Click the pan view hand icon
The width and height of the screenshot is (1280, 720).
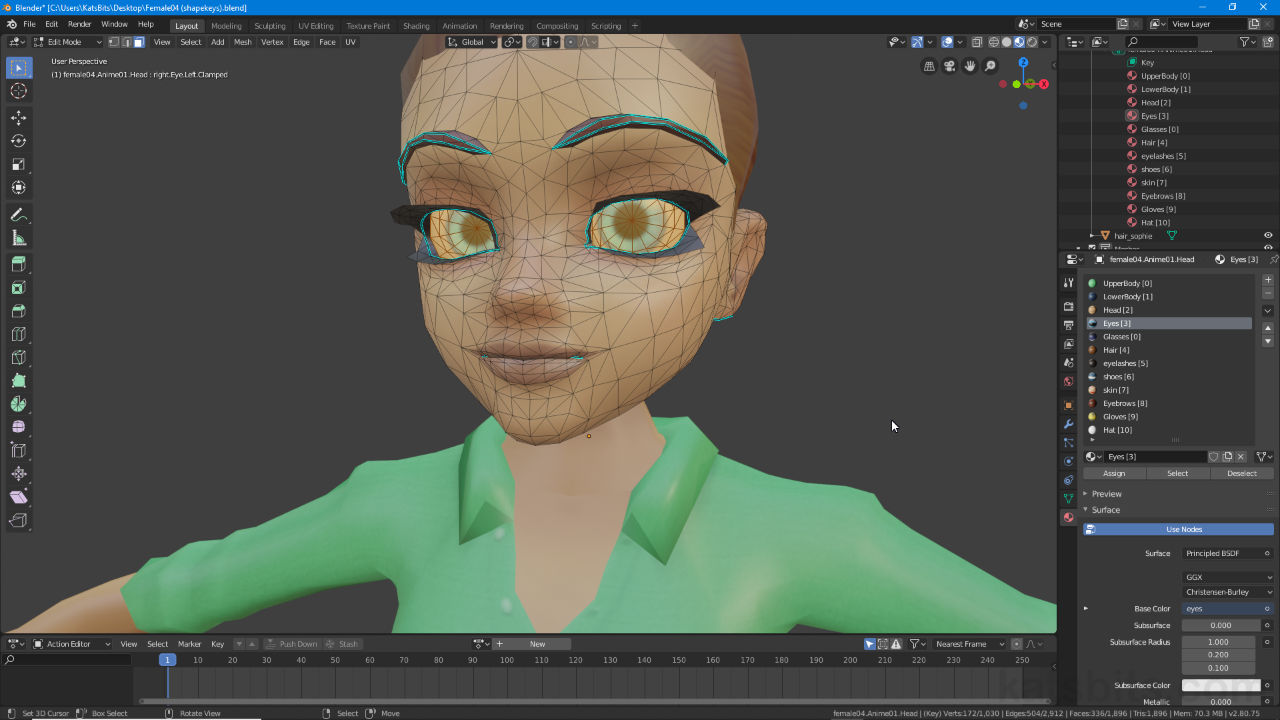[970, 66]
